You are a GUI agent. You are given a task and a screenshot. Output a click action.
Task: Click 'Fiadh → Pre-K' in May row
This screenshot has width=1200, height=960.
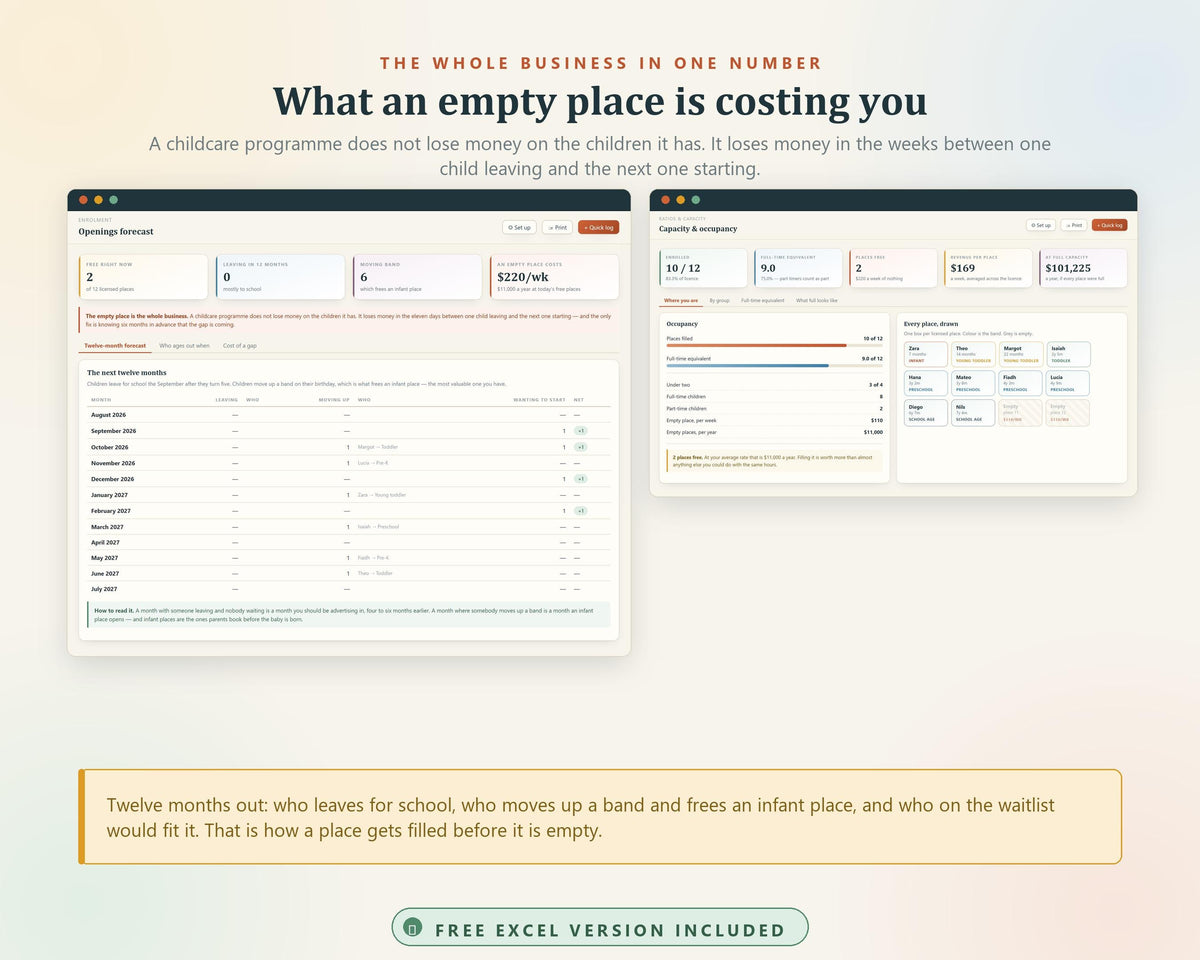[x=373, y=558]
